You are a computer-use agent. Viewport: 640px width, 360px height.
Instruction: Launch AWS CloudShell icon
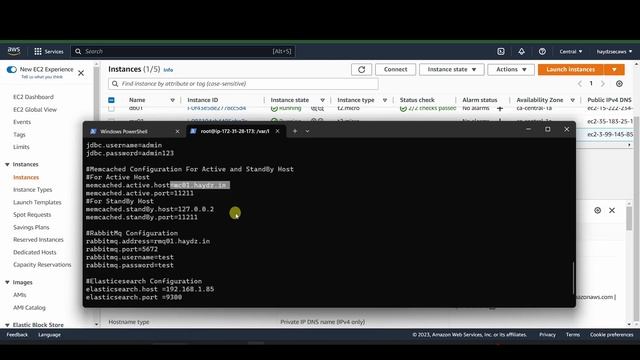[x=501, y=51]
